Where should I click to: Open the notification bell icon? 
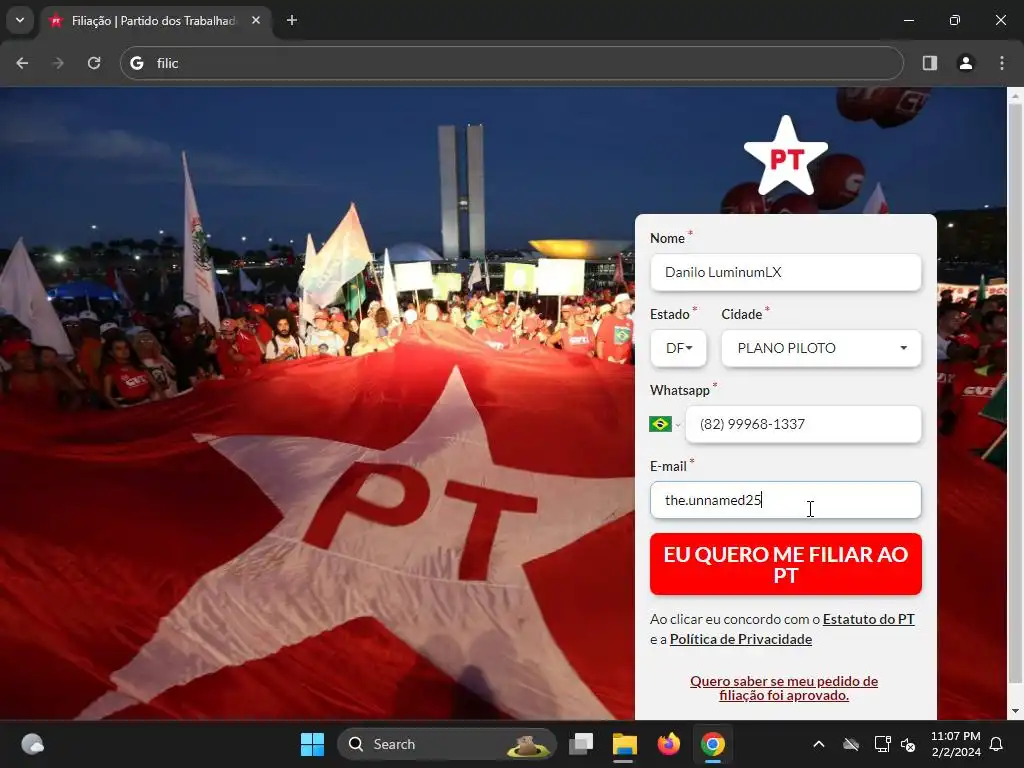[997, 744]
